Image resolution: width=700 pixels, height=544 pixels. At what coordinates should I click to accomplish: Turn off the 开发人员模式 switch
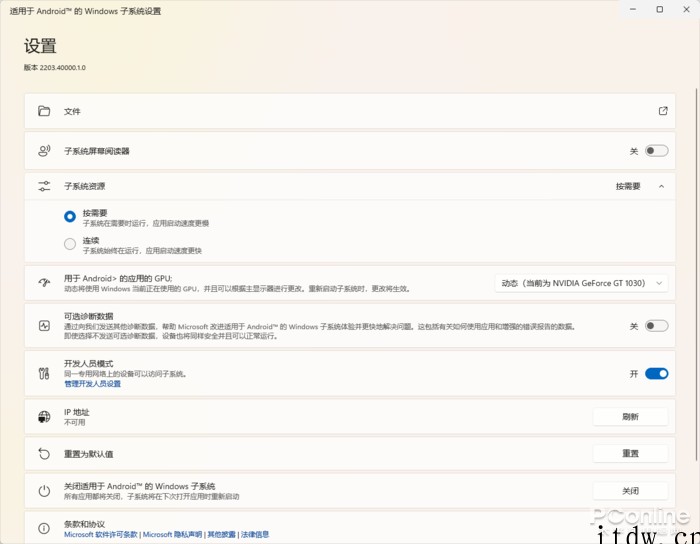coord(656,374)
